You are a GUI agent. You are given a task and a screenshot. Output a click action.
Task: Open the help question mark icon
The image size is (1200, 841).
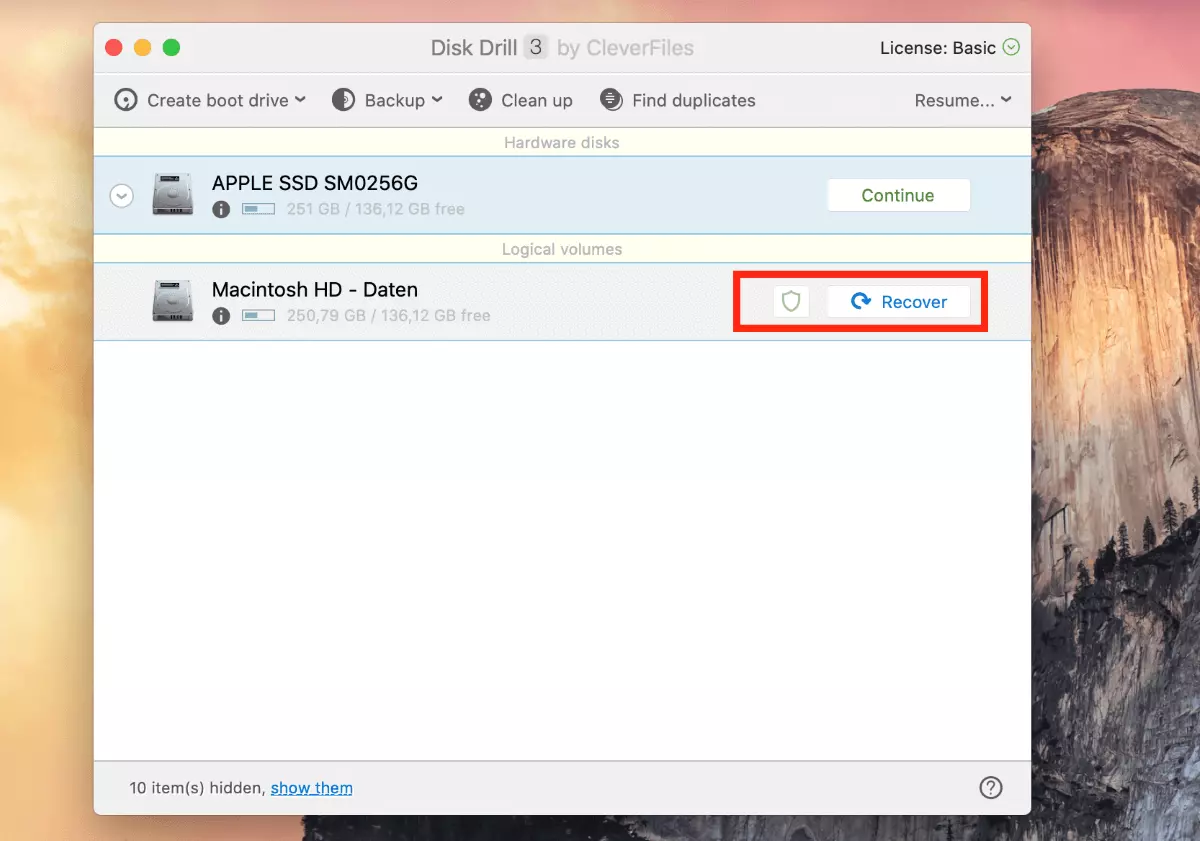[x=990, y=787]
